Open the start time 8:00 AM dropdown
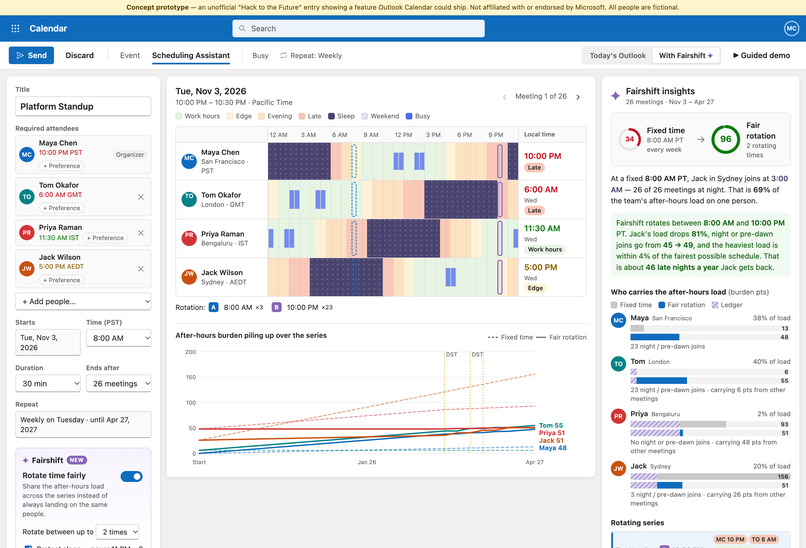The height and width of the screenshot is (548, 806). coord(119,338)
